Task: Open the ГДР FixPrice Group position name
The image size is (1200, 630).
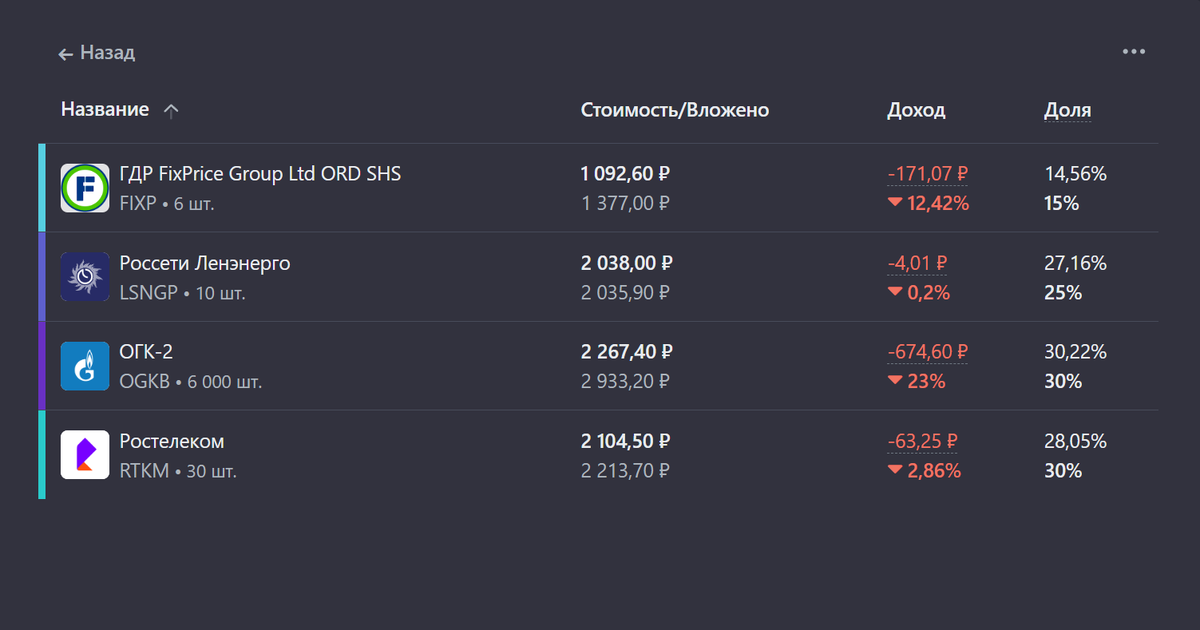Action: point(260,174)
